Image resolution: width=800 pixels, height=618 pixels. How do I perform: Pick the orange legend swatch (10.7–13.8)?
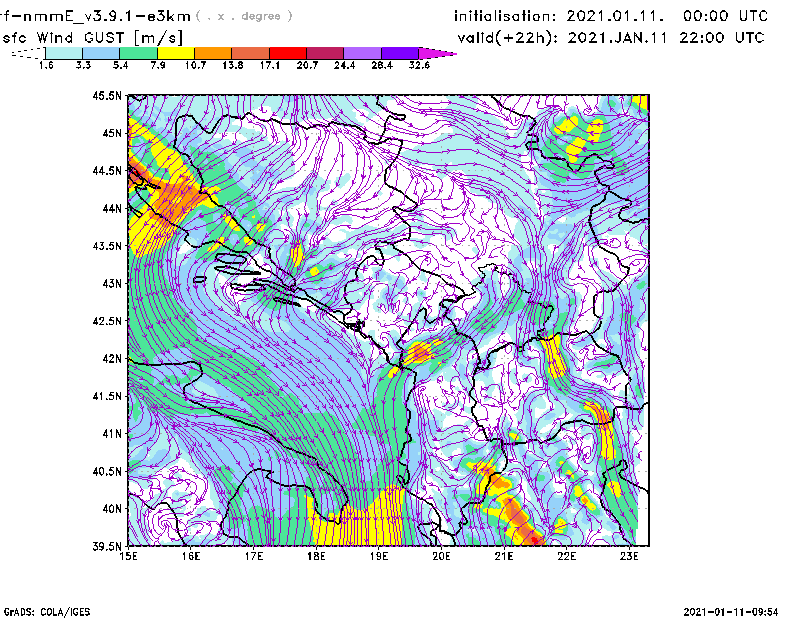click(214, 52)
